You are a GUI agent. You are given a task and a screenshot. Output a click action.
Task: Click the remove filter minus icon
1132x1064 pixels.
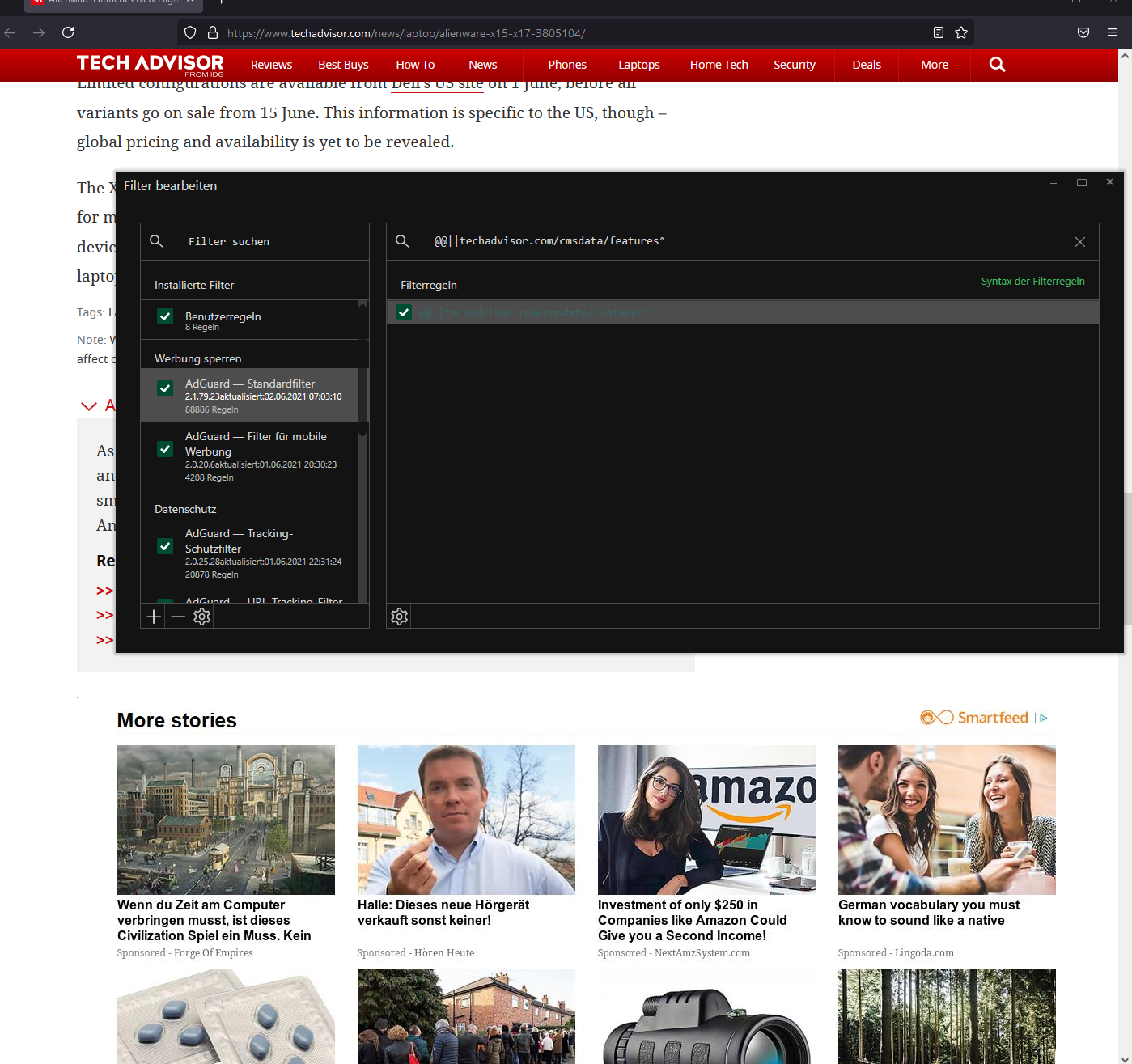pyautogui.click(x=177, y=616)
